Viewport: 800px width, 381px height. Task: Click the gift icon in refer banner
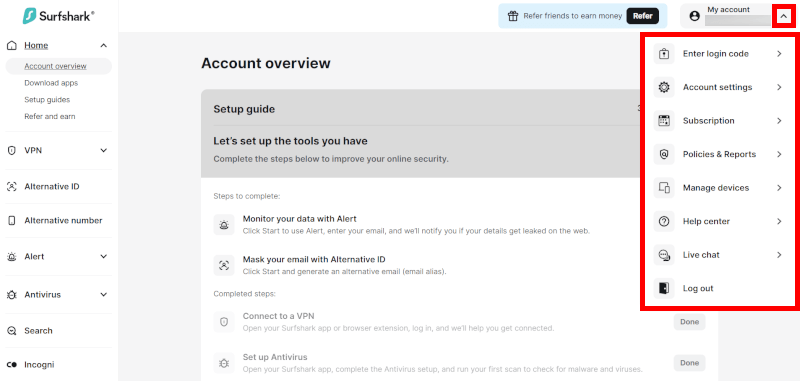point(512,16)
